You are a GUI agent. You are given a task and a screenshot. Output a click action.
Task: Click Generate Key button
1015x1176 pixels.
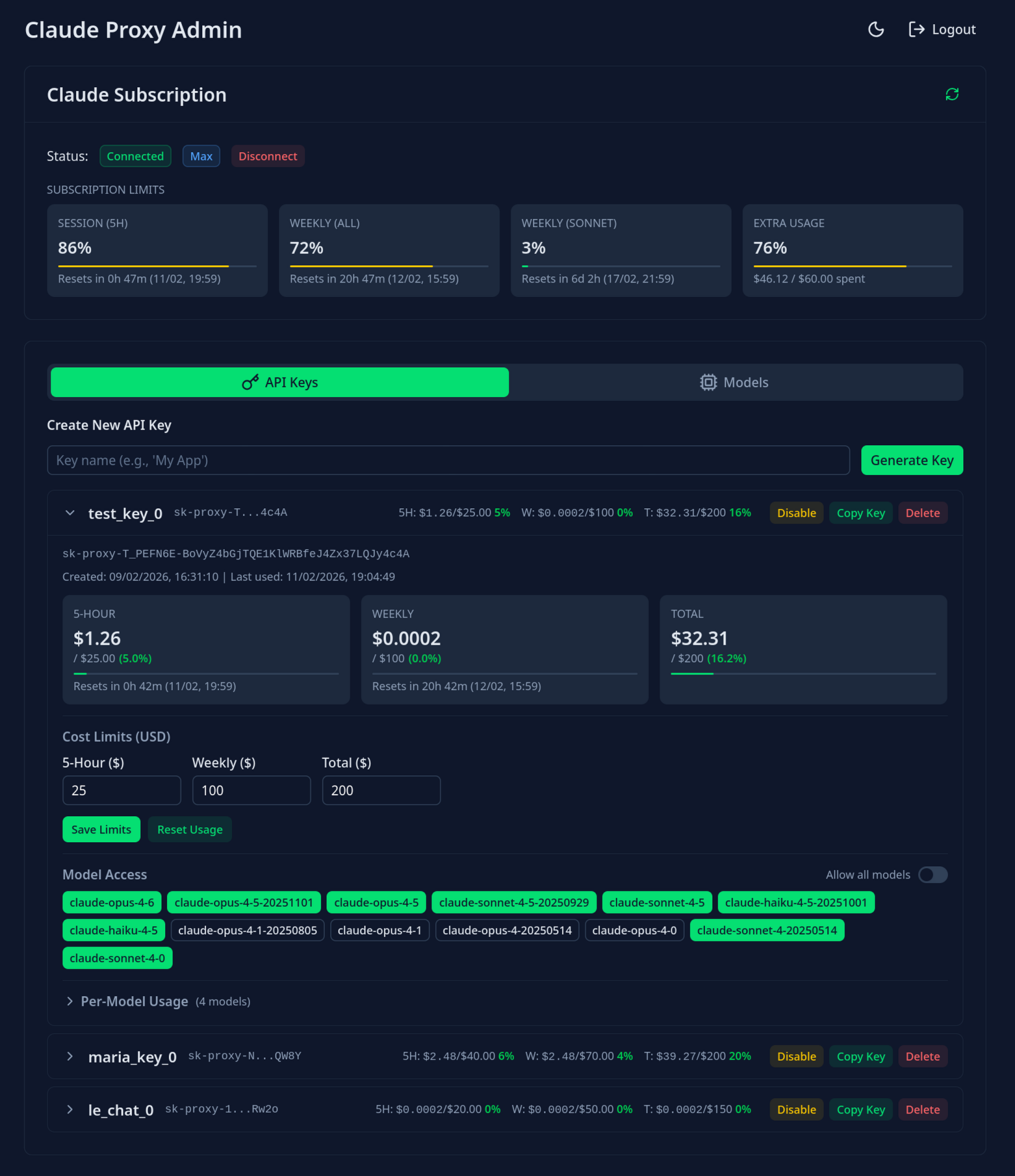(x=912, y=460)
